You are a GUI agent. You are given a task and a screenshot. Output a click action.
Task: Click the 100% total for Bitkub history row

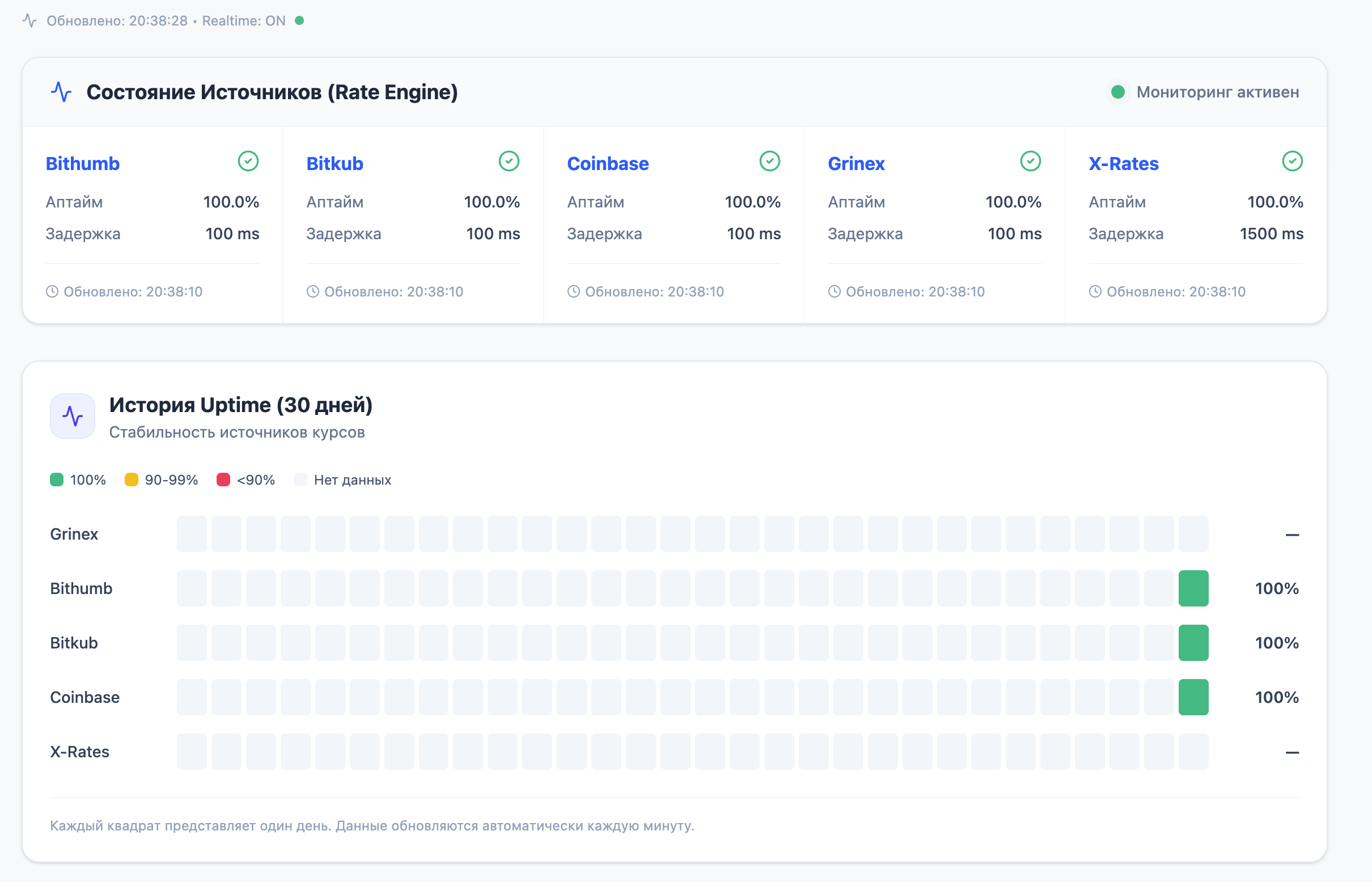(1277, 643)
